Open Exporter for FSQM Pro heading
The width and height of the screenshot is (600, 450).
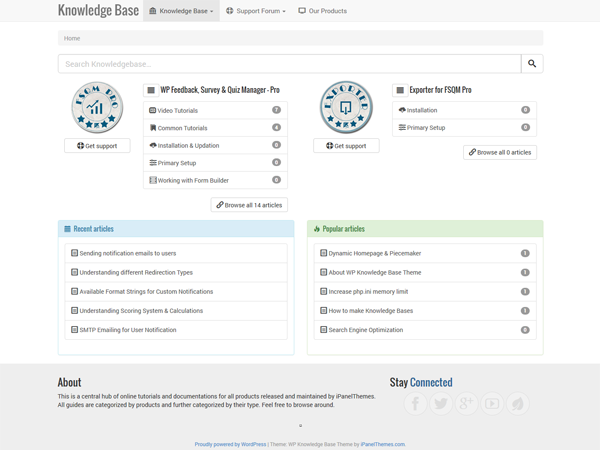pyautogui.click(x=440, y=90)
